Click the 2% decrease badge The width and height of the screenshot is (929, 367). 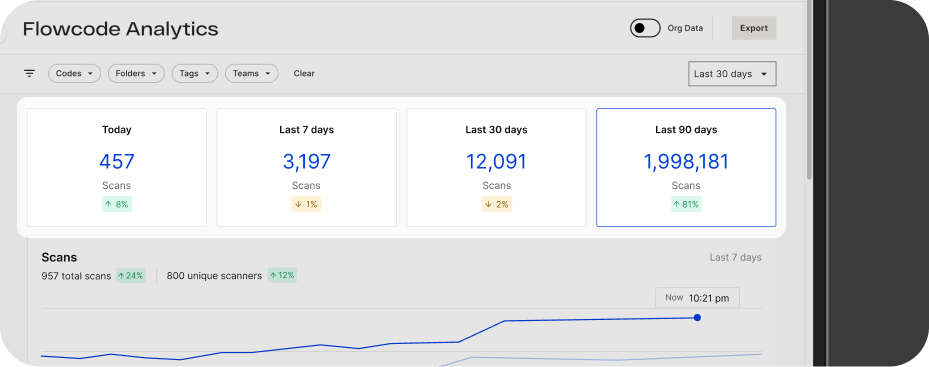(x=496, y=204)
